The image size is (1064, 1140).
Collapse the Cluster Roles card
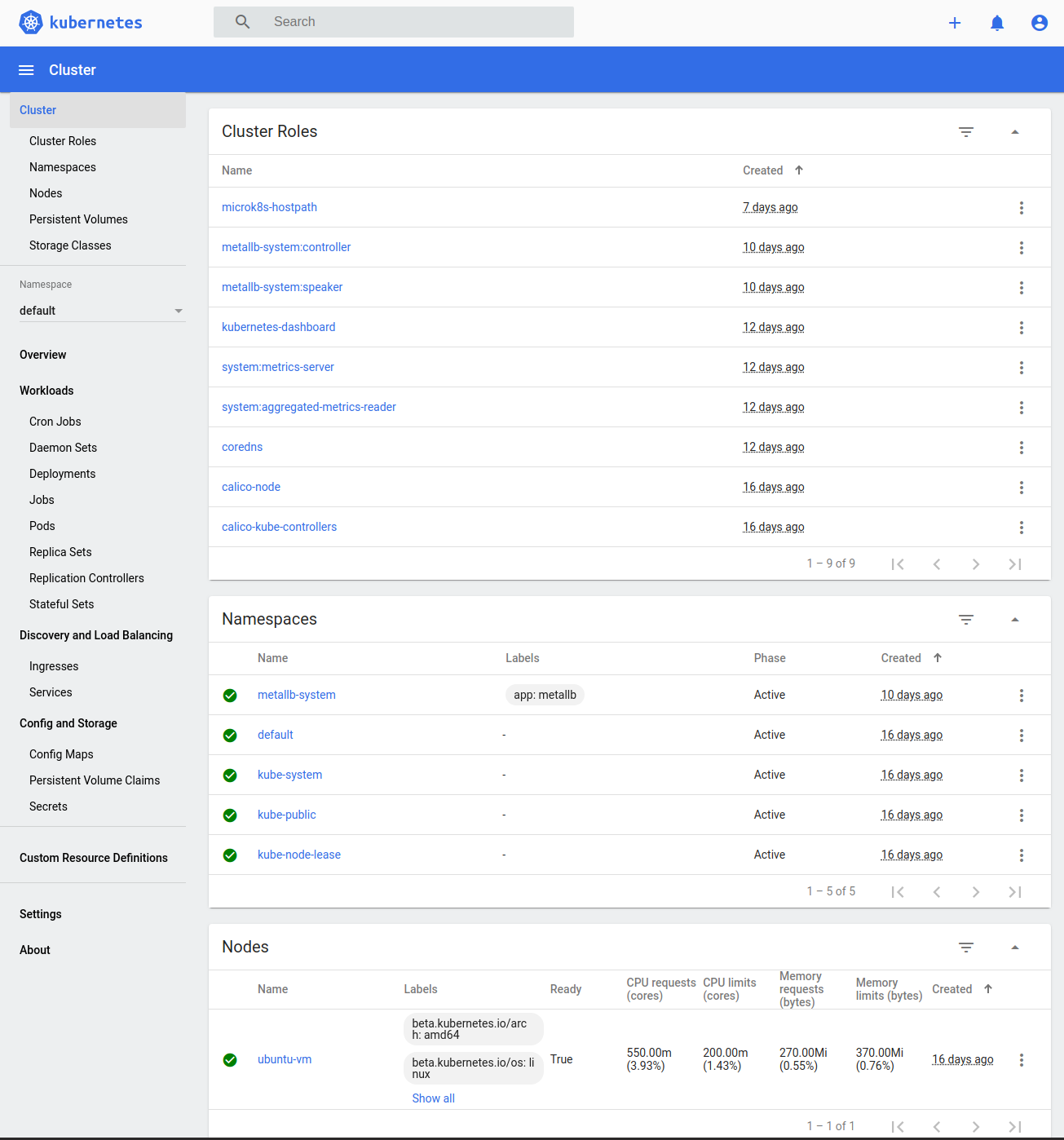(1015, 132)
